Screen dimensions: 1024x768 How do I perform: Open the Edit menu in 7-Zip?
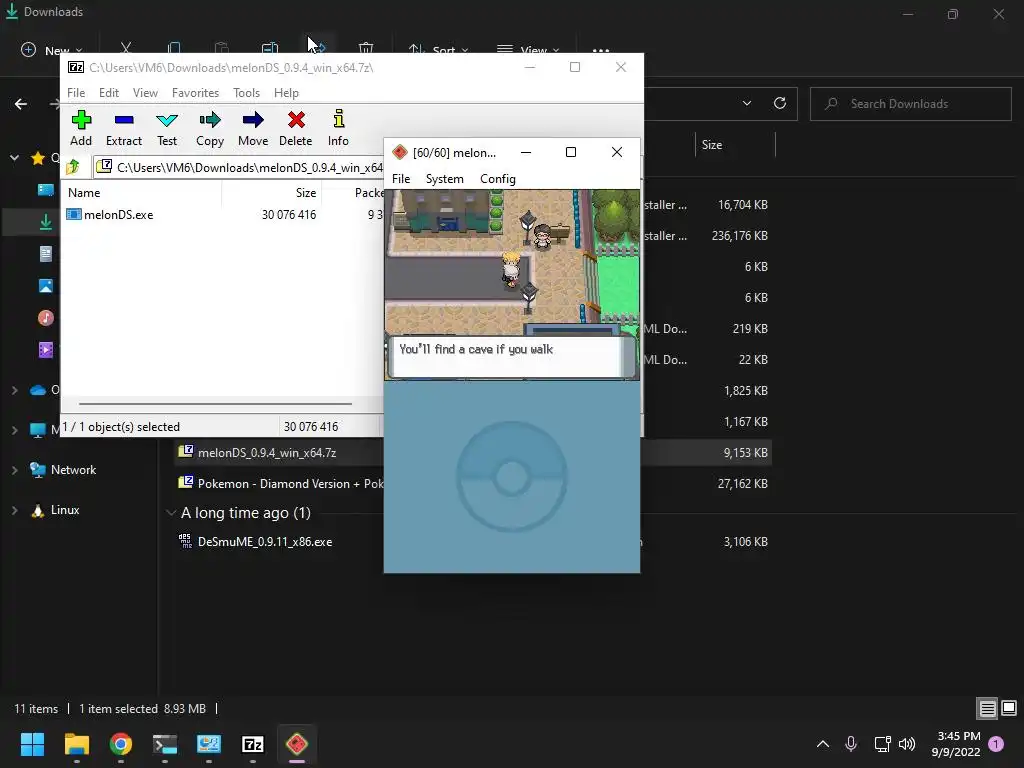coord(108,93)
